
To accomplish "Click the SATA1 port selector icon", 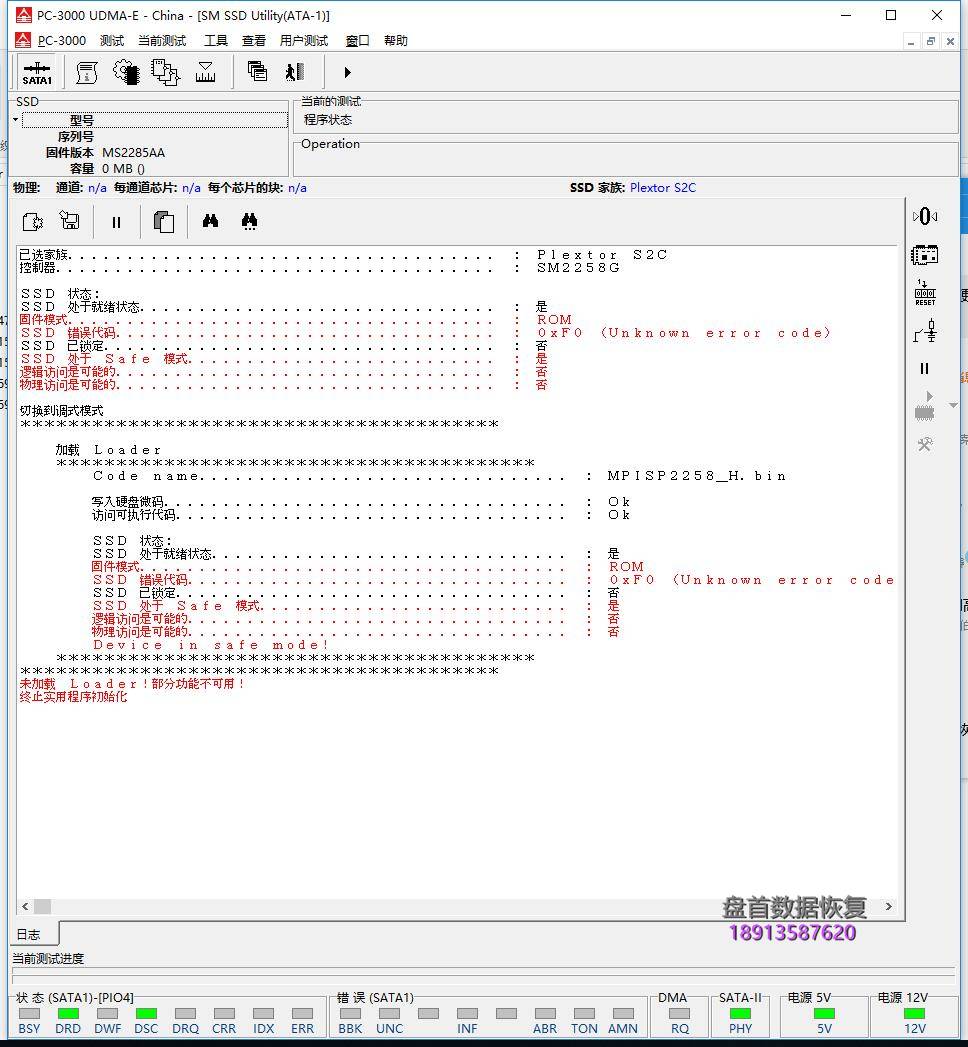I will click(x=37, y=72).
